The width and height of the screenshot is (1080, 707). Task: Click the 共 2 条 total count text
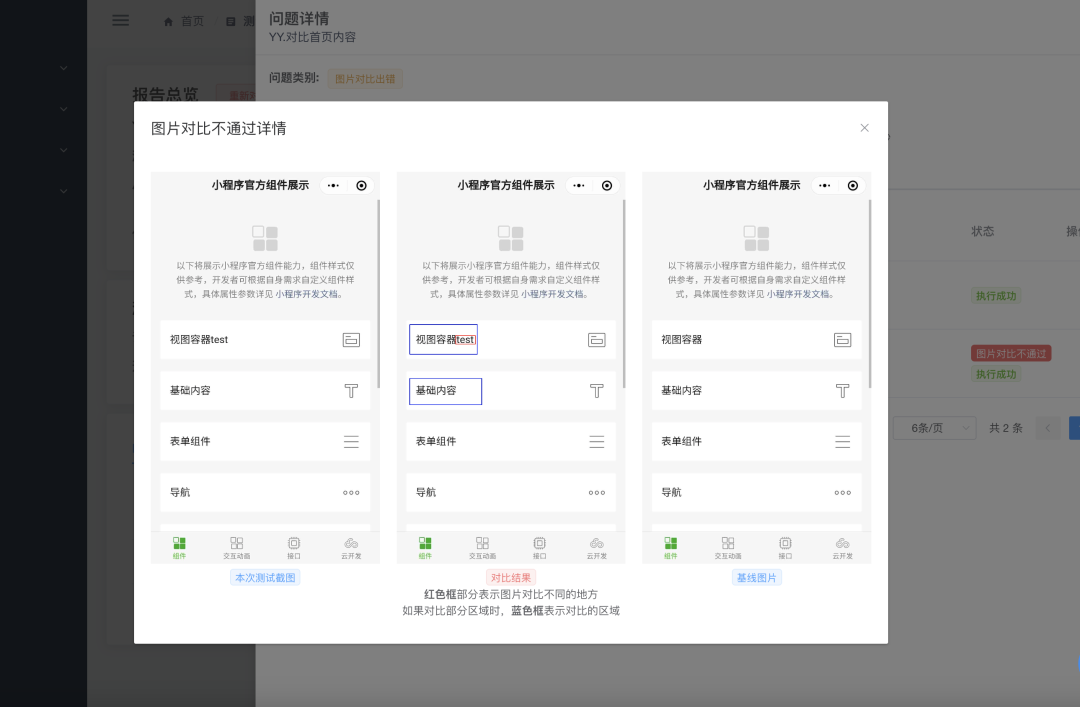click(x=1006, y=428)
